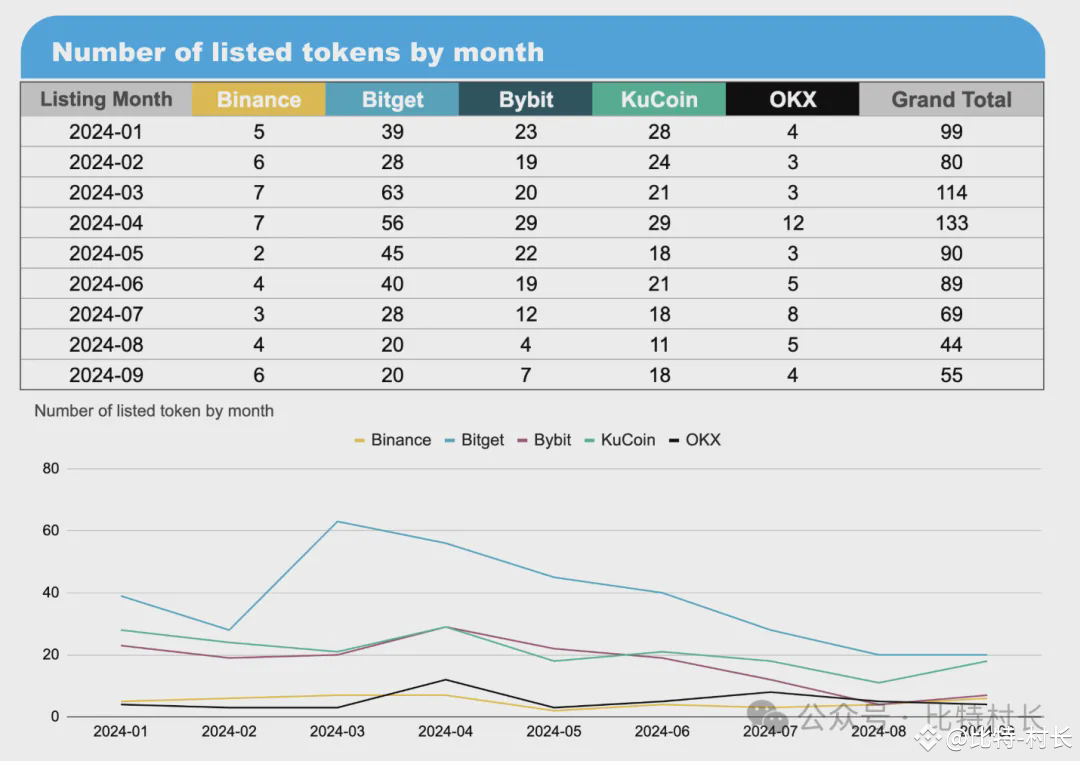
Task: Click the 2024-06 label on the chart x-axis
Action: (x=662, y=731)
